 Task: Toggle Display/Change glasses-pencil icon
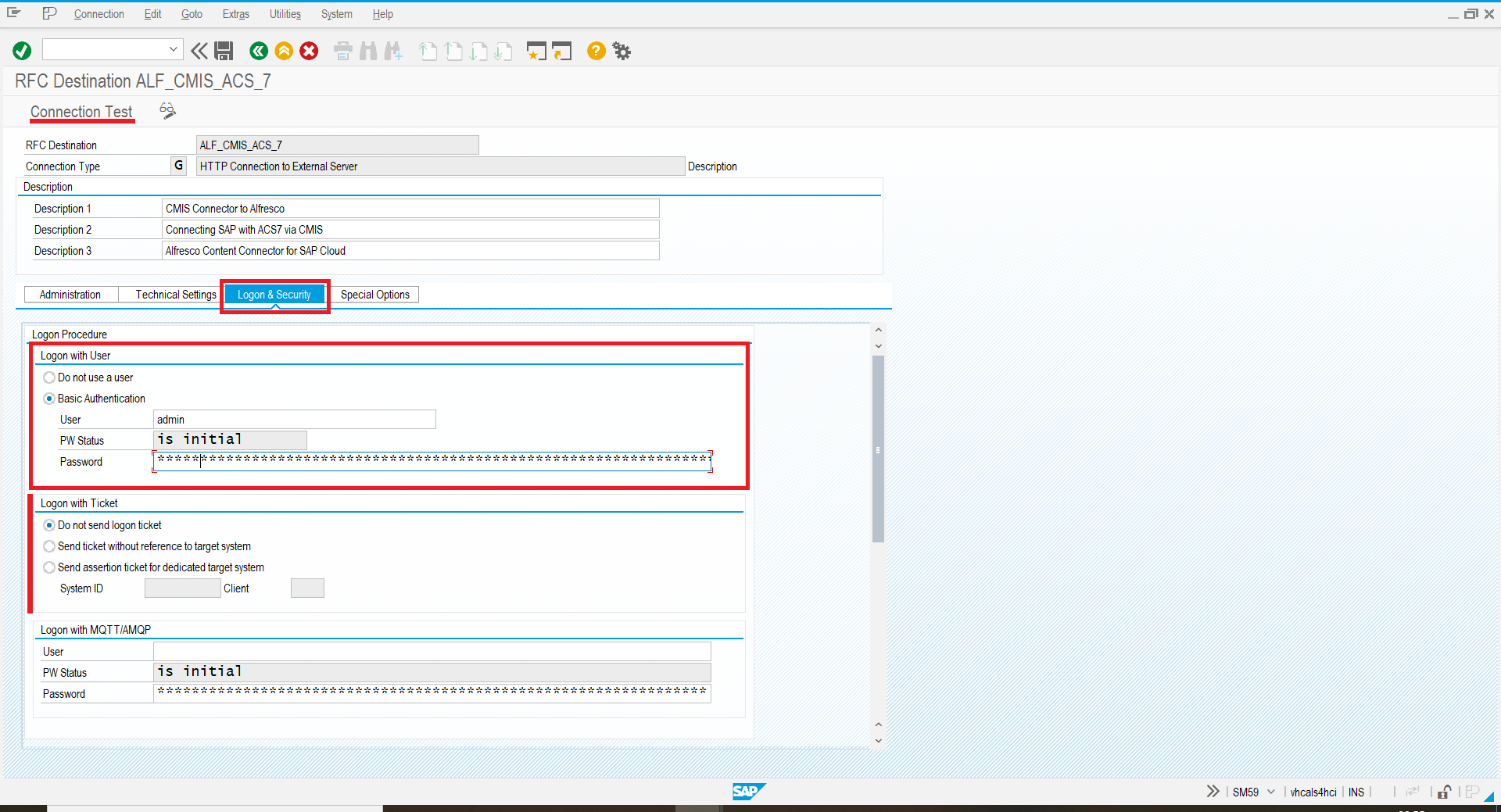167,111
